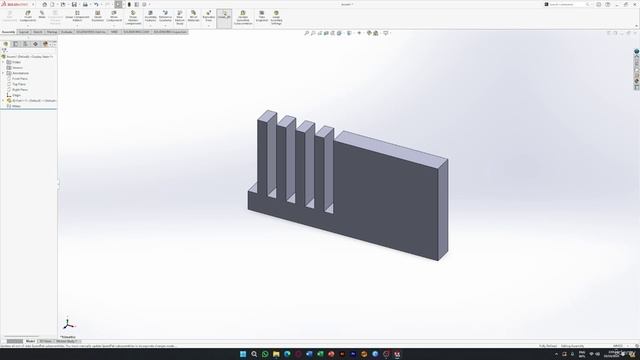Click Update SpeedPak Subassemblies

click(x=243, y=17)
